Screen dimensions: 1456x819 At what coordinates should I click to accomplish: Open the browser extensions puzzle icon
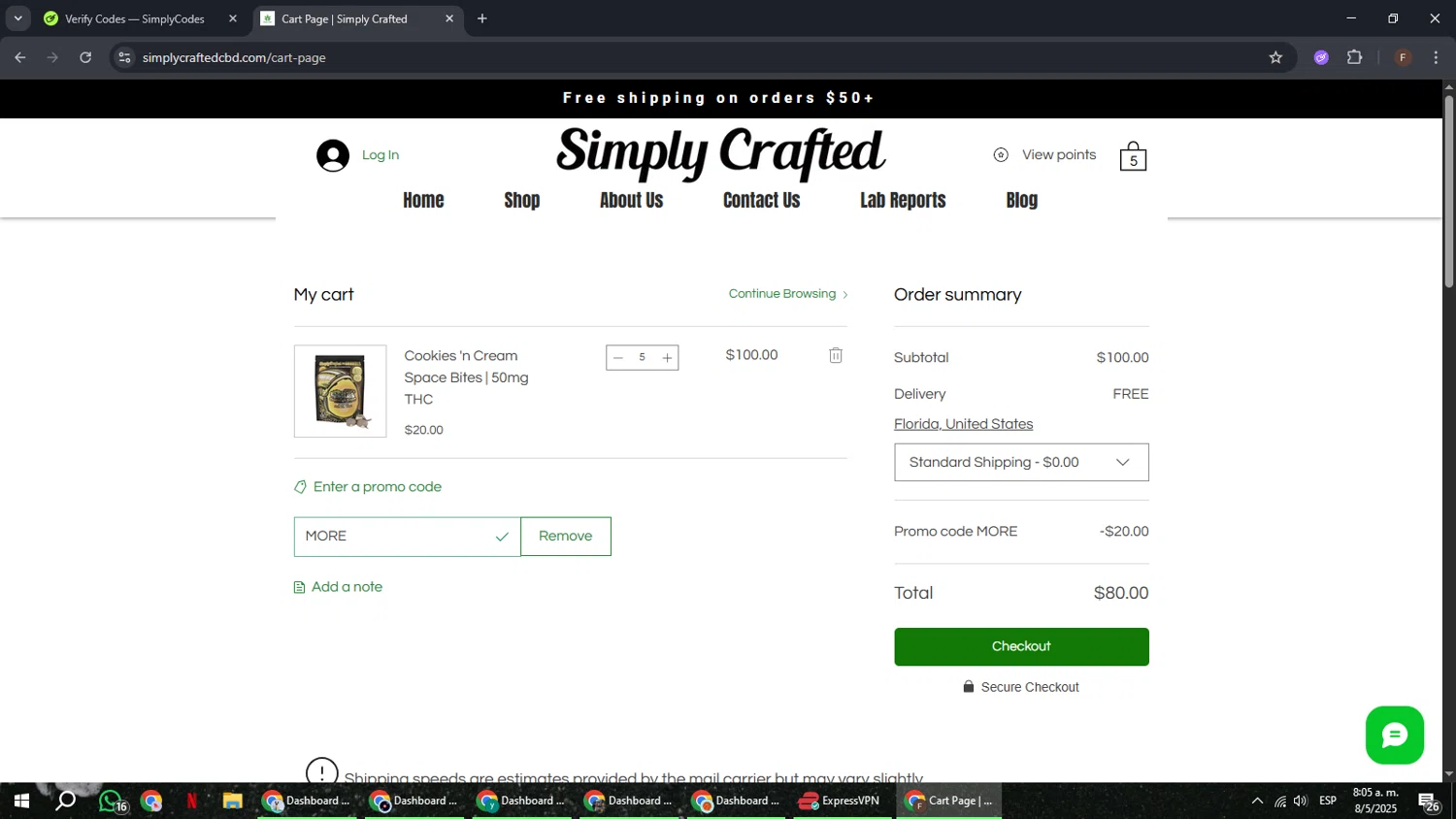(x=1355, y=57)
